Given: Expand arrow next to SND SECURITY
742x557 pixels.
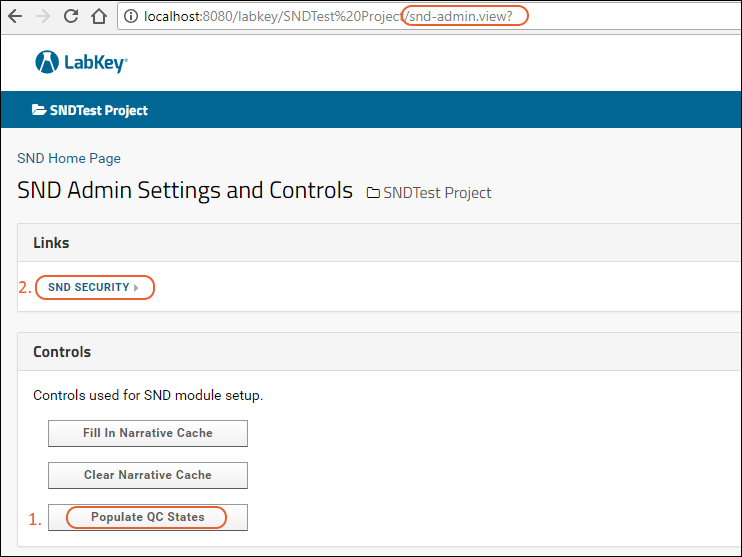Looking at the screenshot, I should click(136, 288).
